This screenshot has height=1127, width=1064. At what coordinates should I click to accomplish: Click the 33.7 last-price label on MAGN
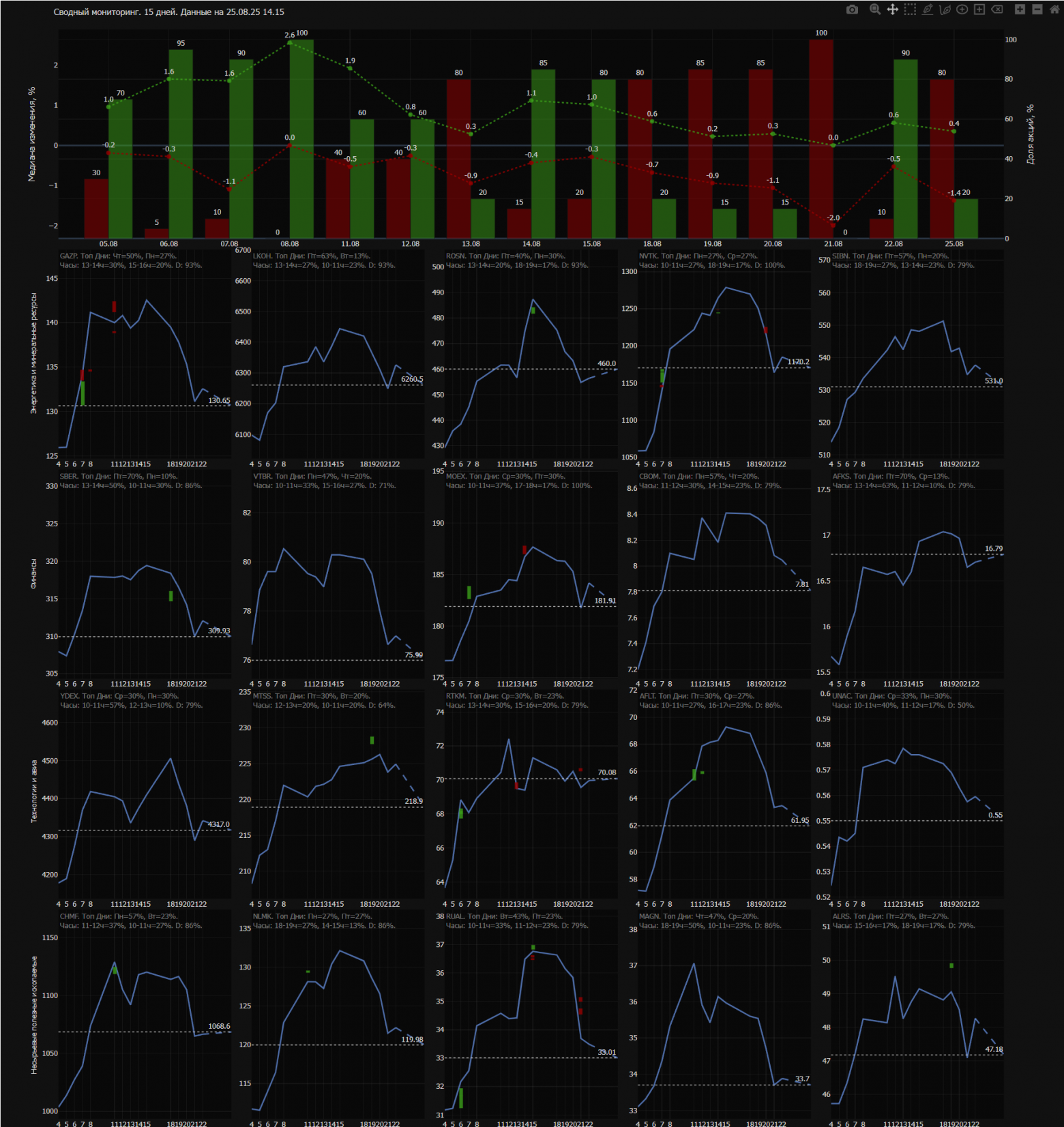point(802,1079)
